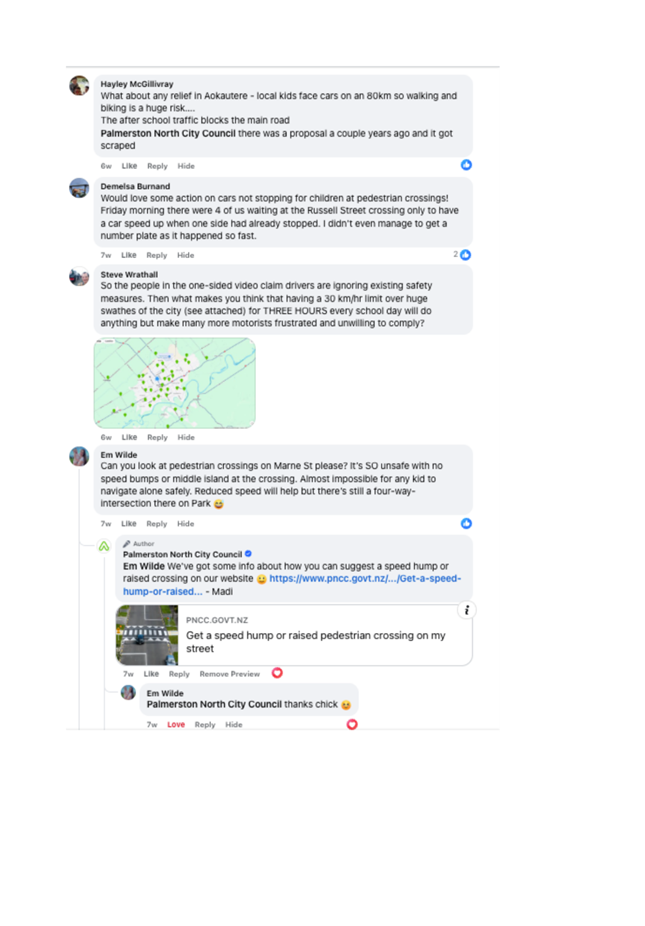Click Remove Preview under the council's reply

click(230, 674)
